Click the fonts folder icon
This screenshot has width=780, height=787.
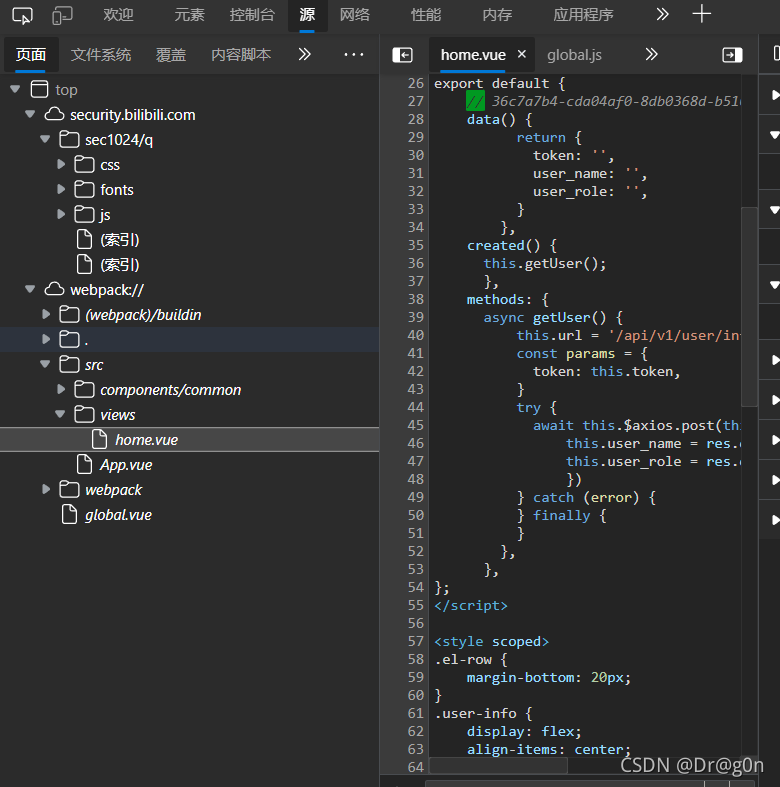point(84,189)
